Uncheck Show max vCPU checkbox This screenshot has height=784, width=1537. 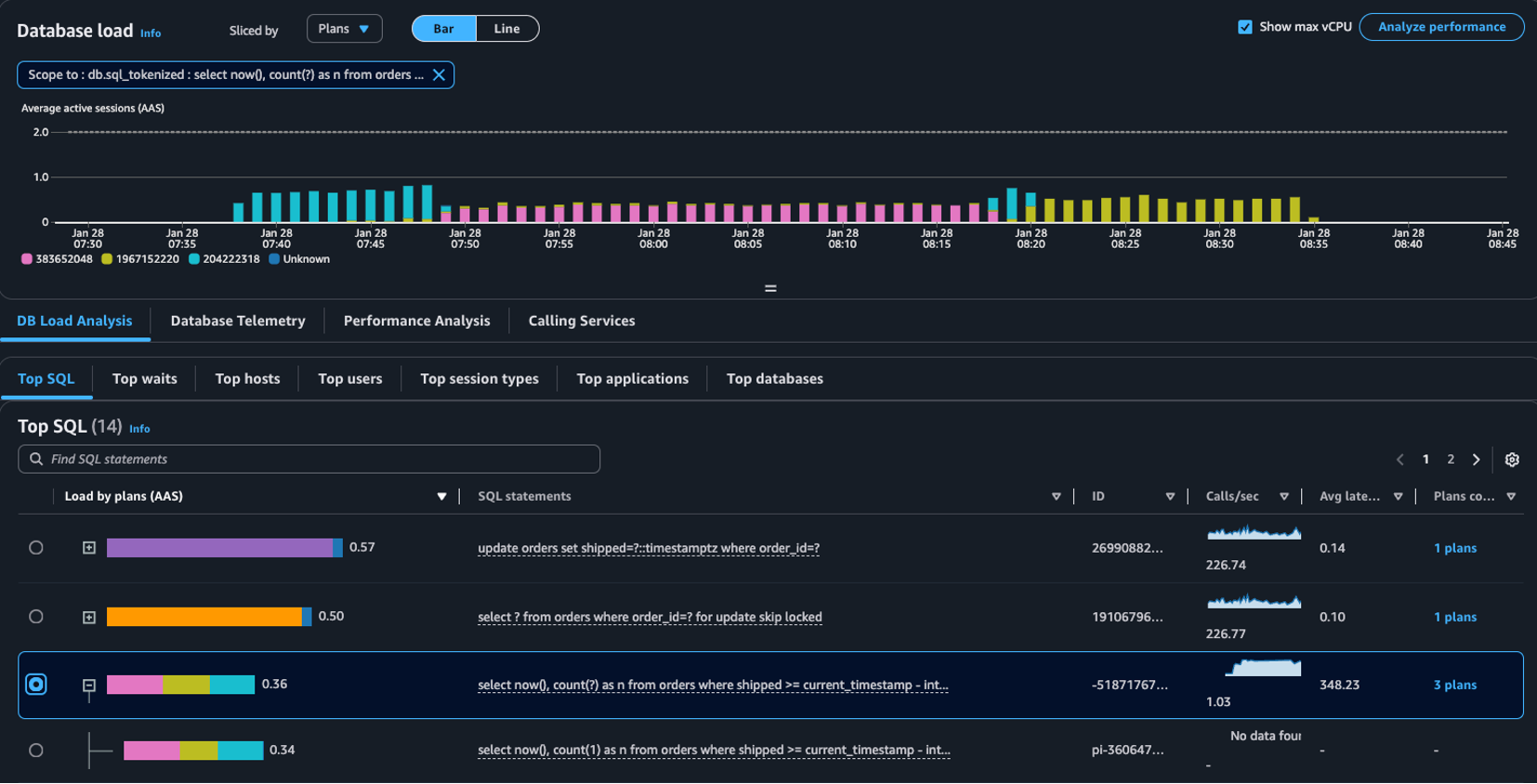pos(1245,27)
